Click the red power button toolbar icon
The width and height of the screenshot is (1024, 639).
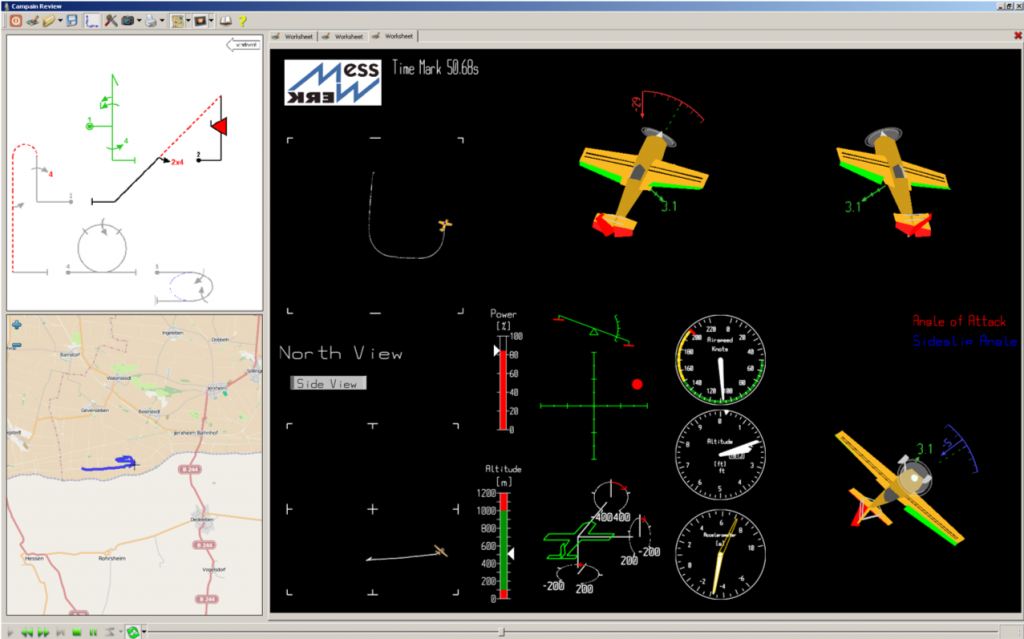point(15,20)
